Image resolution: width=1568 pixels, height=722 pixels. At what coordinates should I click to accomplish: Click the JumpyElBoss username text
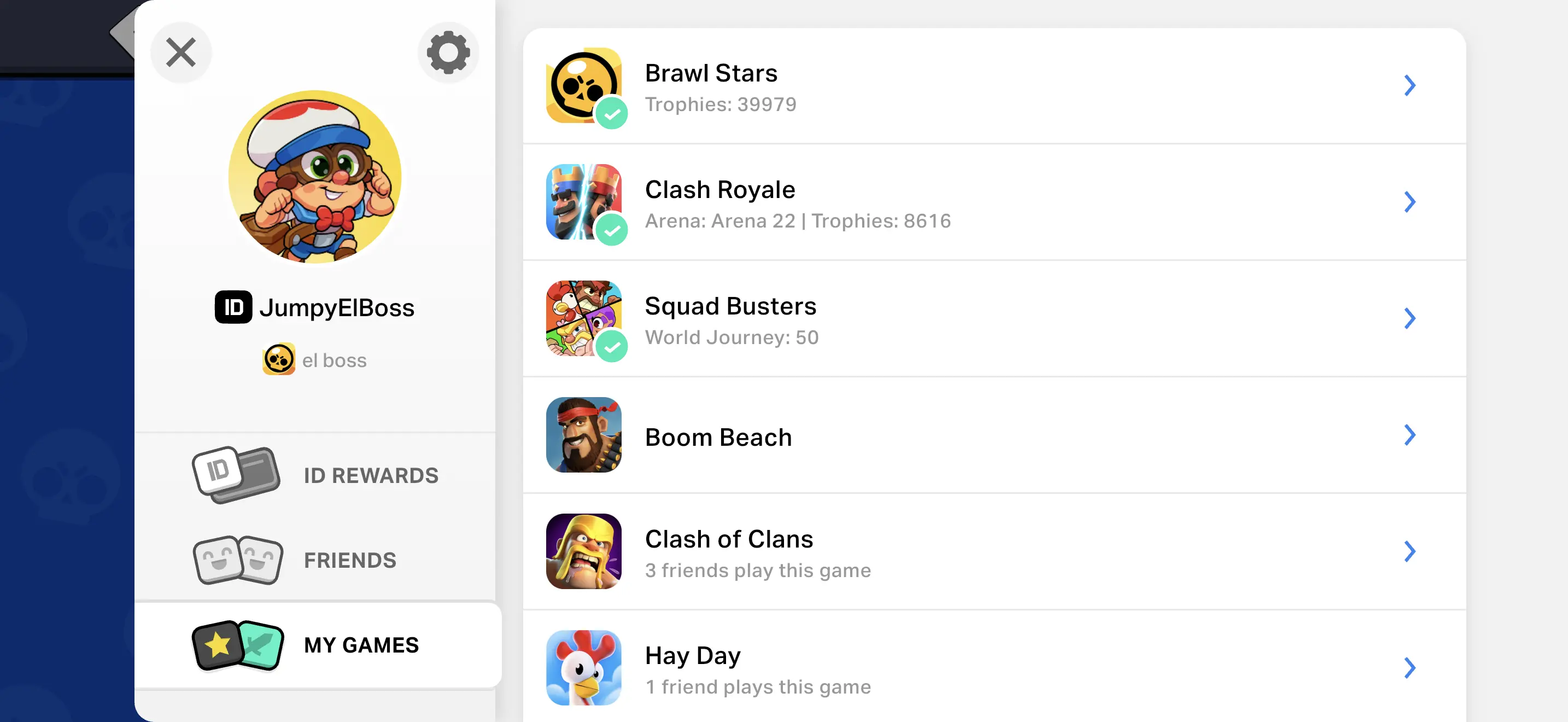click(337, 307)
